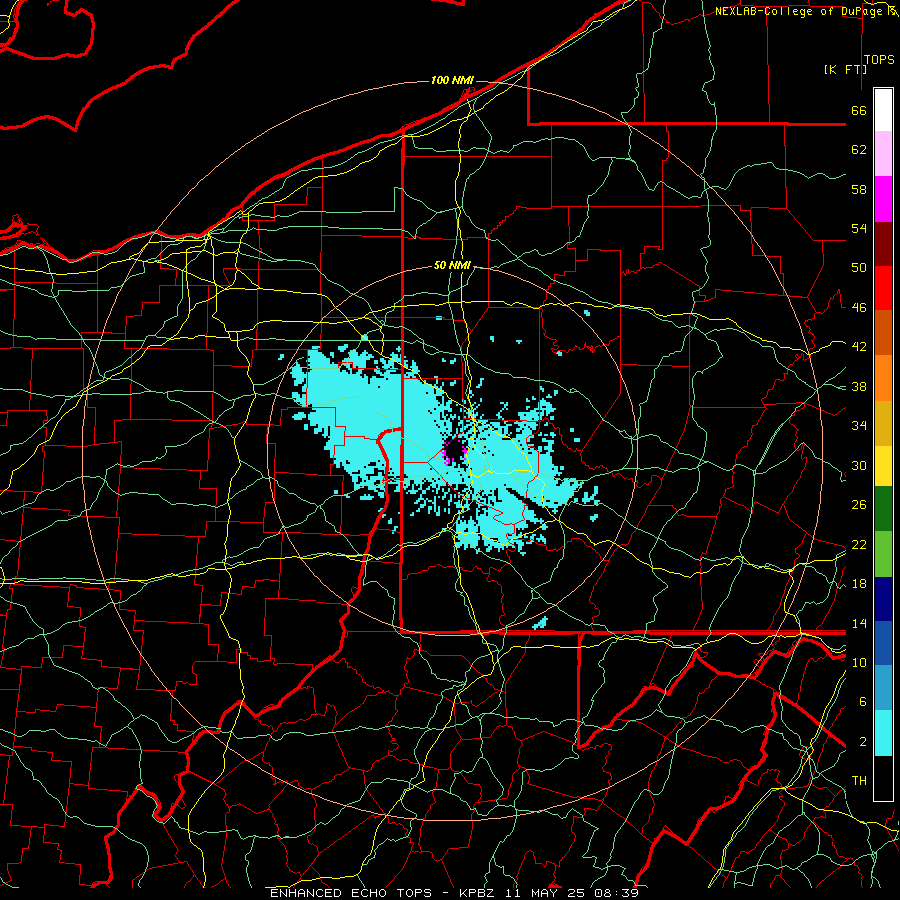Click the 26 label on the legend scale
This screenshot has width=900, height=900.
pyautogui.click(x=859, y=505)
